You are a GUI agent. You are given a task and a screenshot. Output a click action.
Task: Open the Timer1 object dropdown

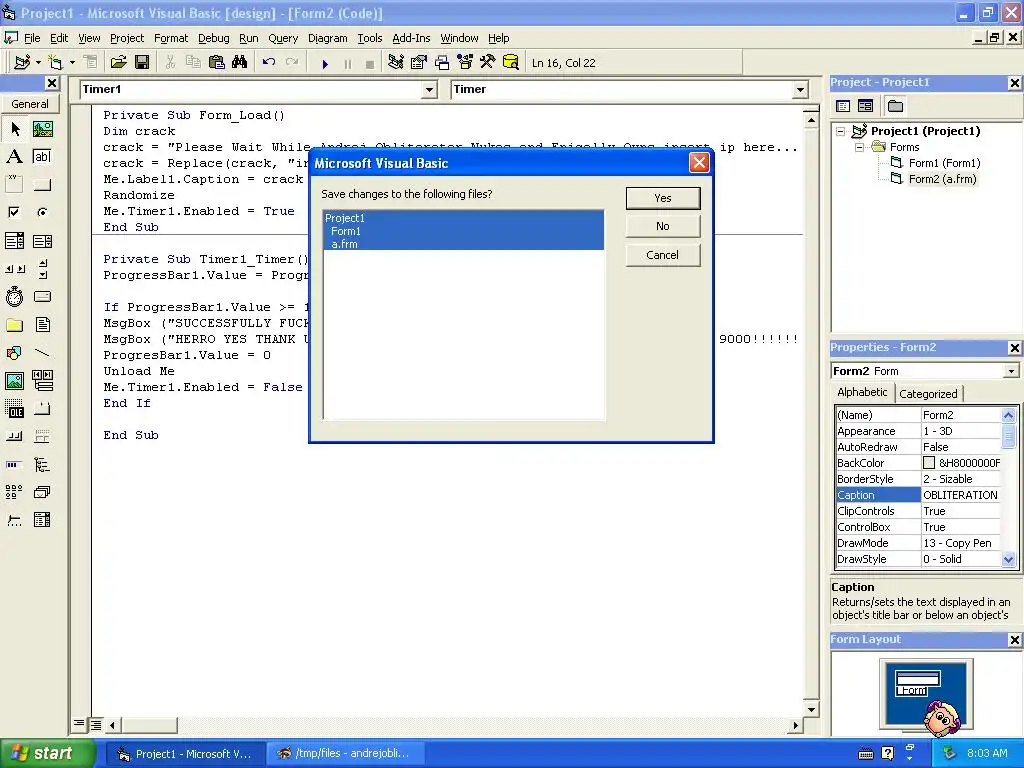pyautogui.click(x=429, y=89)
